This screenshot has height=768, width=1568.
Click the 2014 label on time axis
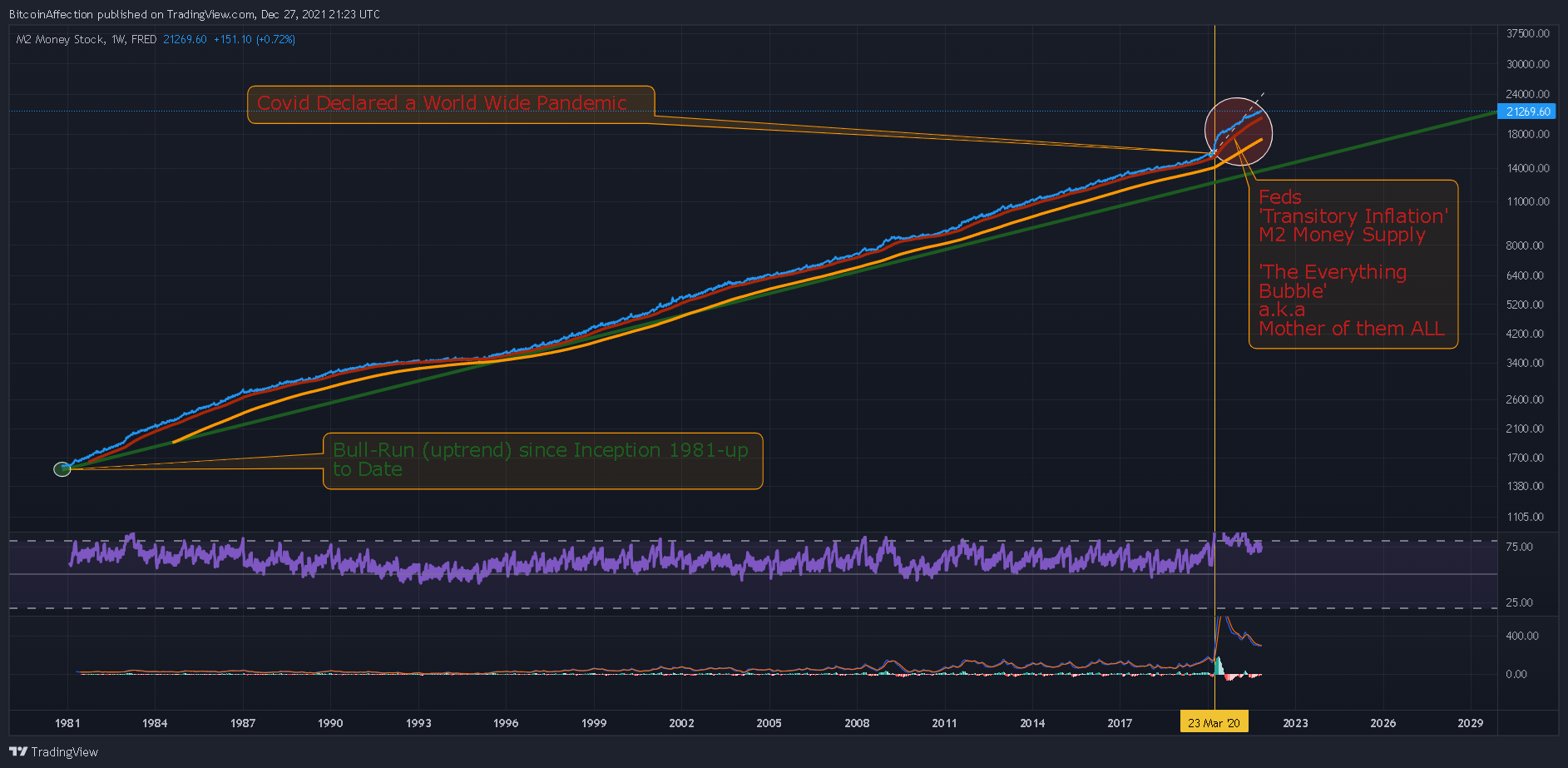(x=1032, y=722)
